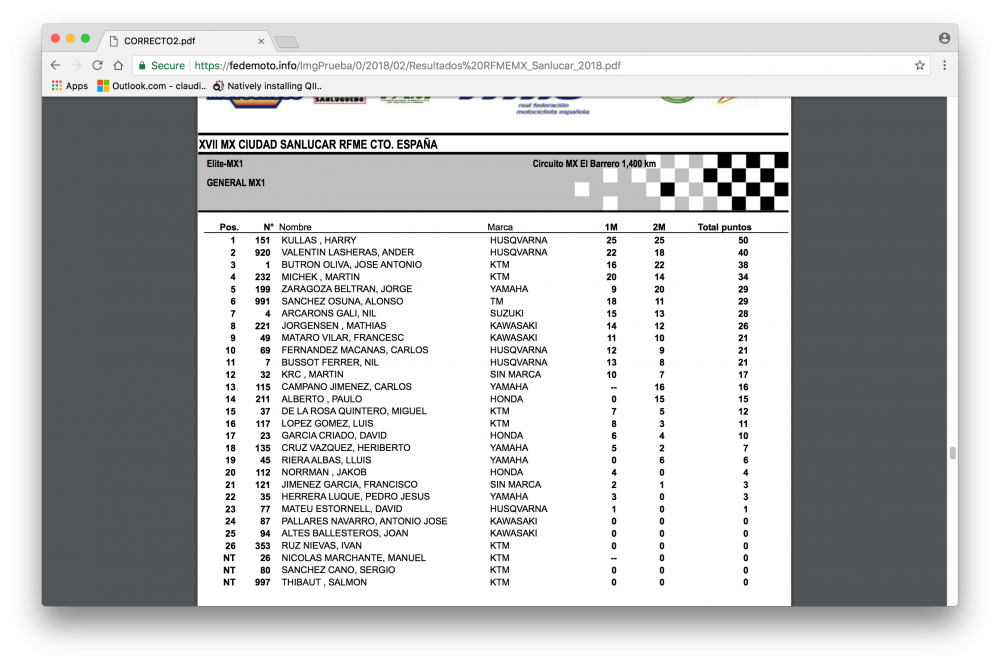Screen dimensions: 1000x666
Task: Click the name ARCARONS GALI, NIL
Action: click(x=328, y=313)
